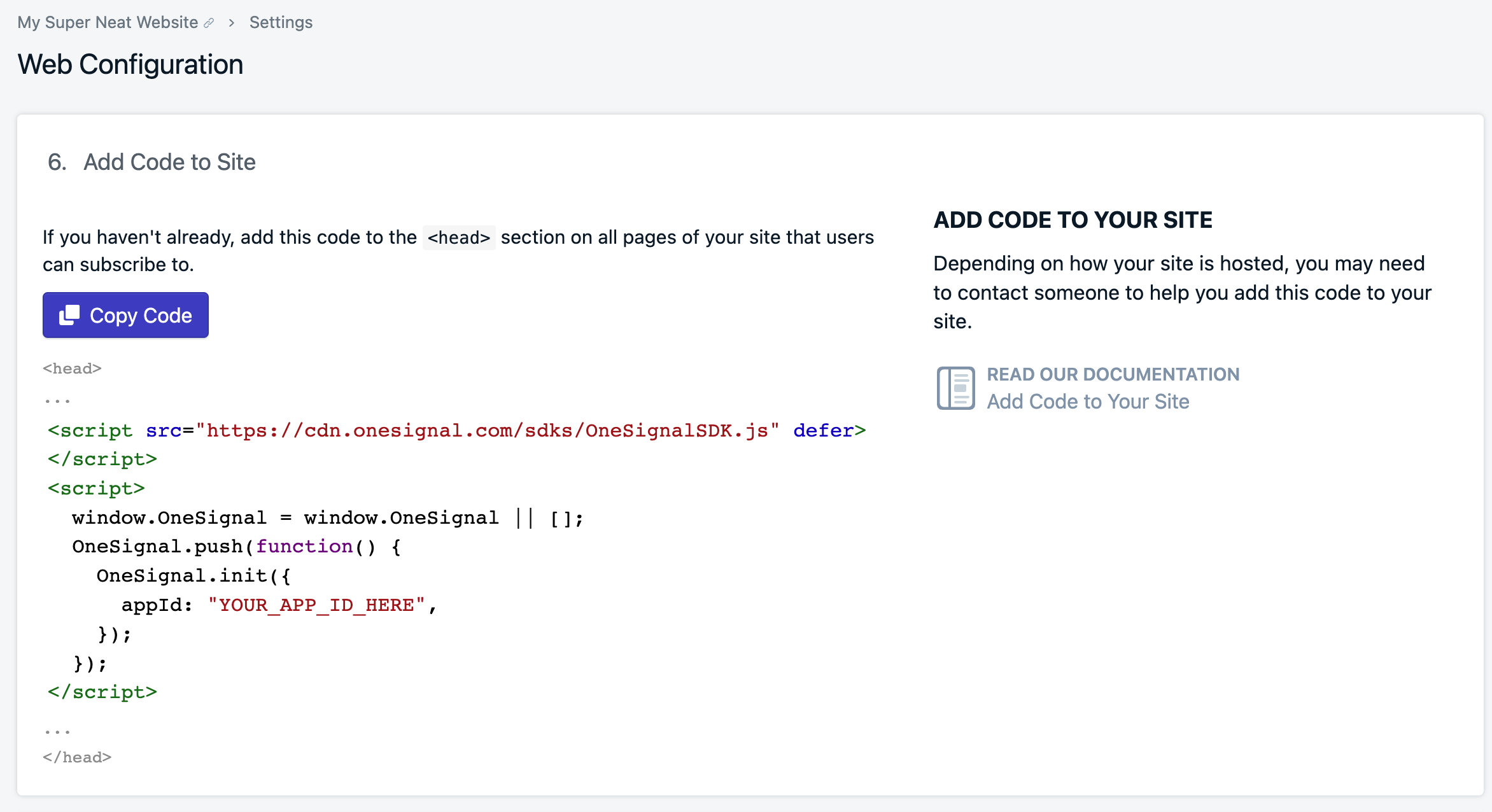The image size is (1492, 812).
Task: Click the window.OneSignal assignment line
Action: (x=327, y=517)
